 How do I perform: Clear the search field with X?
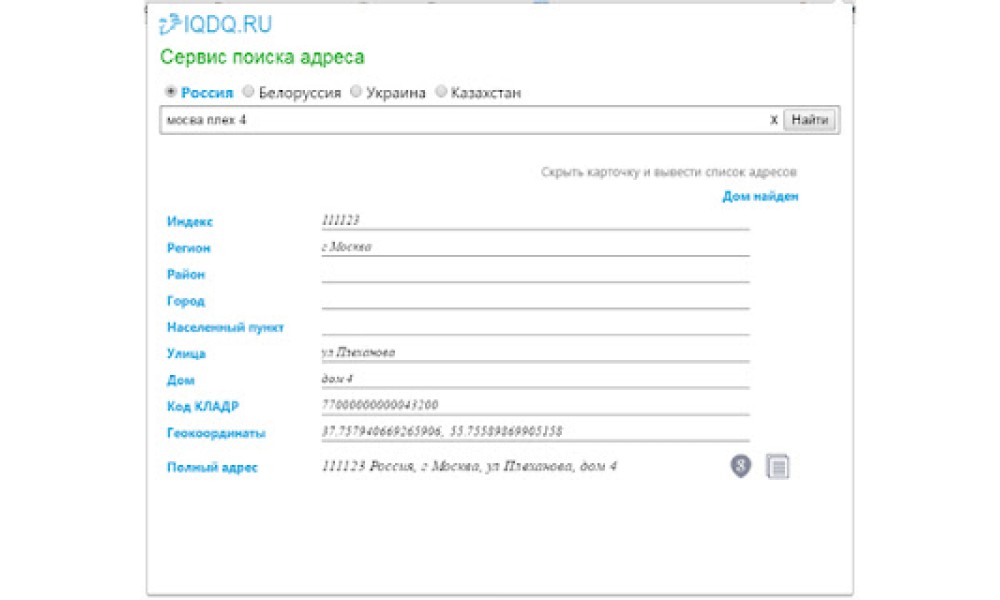774,120
